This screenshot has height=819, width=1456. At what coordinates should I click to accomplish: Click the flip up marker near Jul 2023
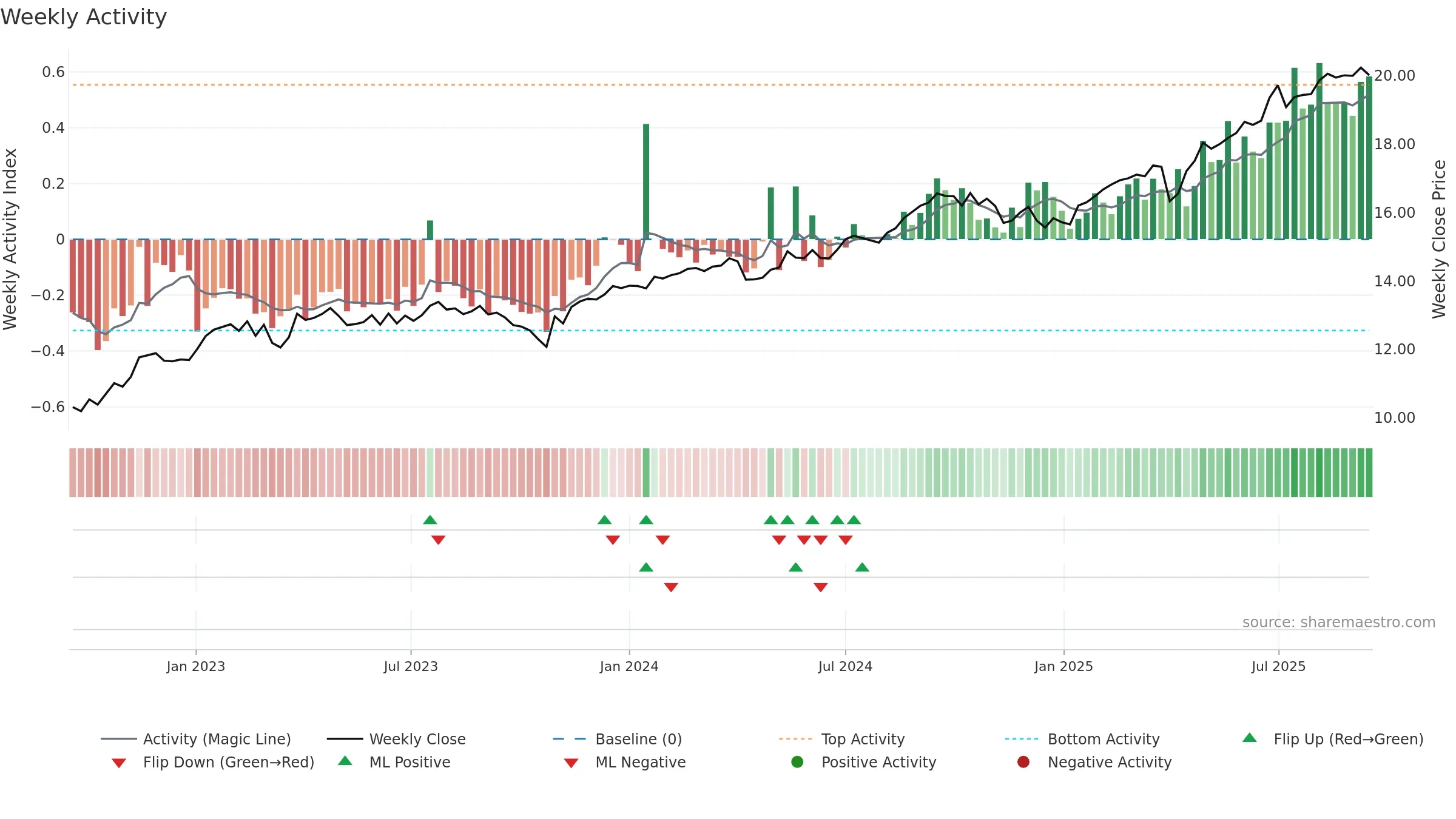(430, 520)
